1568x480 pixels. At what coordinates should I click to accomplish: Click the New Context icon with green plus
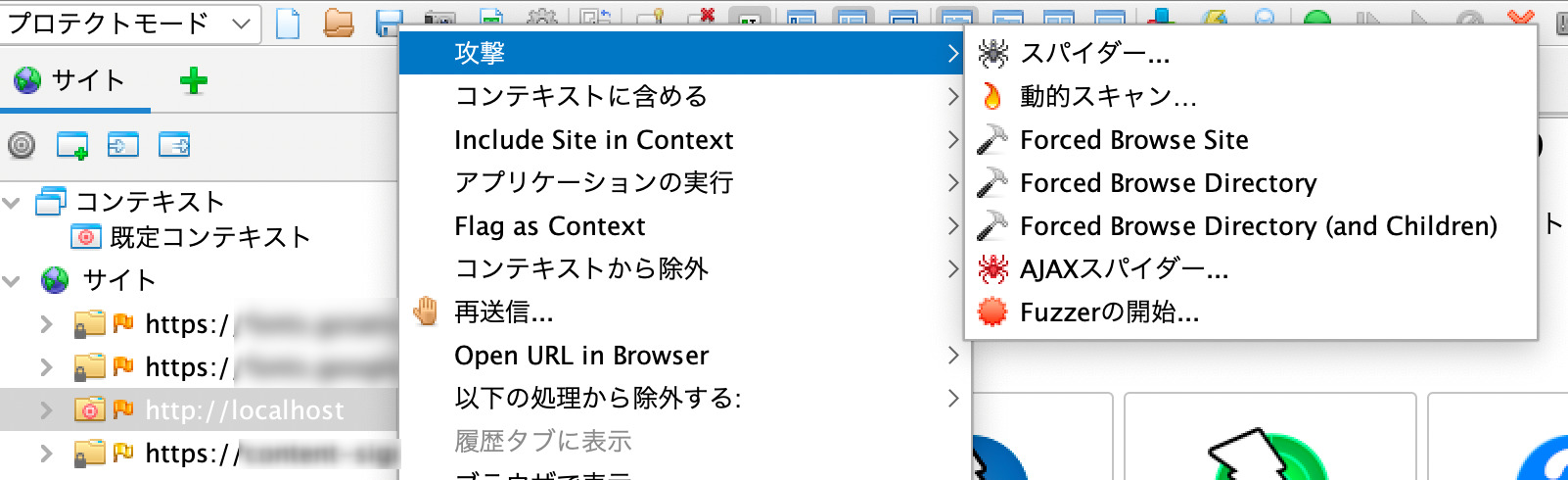point(72,146)
